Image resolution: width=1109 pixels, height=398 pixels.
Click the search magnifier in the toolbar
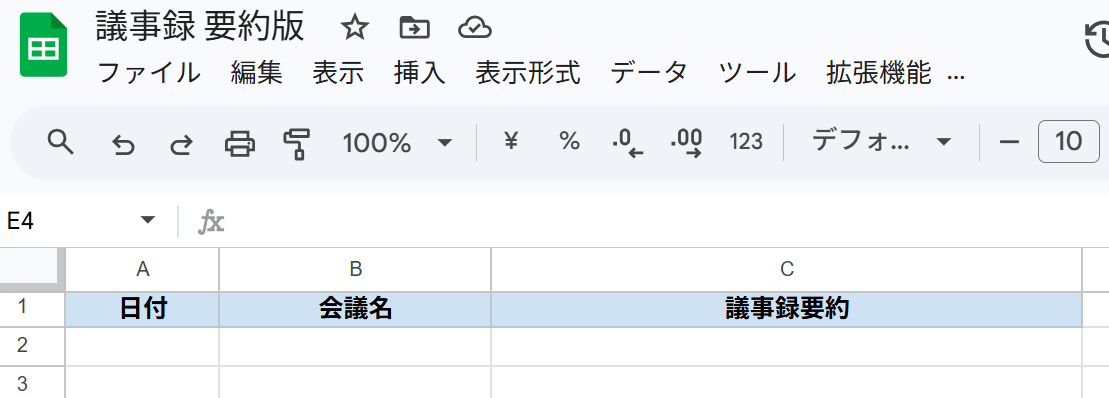[61, 142]
